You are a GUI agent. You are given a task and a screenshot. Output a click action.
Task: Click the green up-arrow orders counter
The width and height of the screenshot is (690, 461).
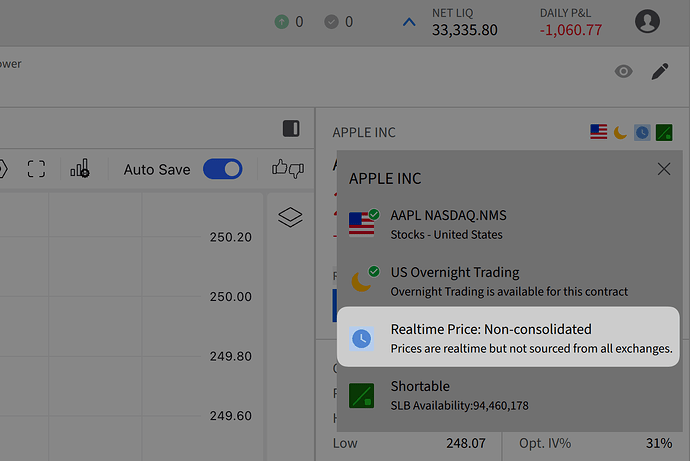[289, 22]
